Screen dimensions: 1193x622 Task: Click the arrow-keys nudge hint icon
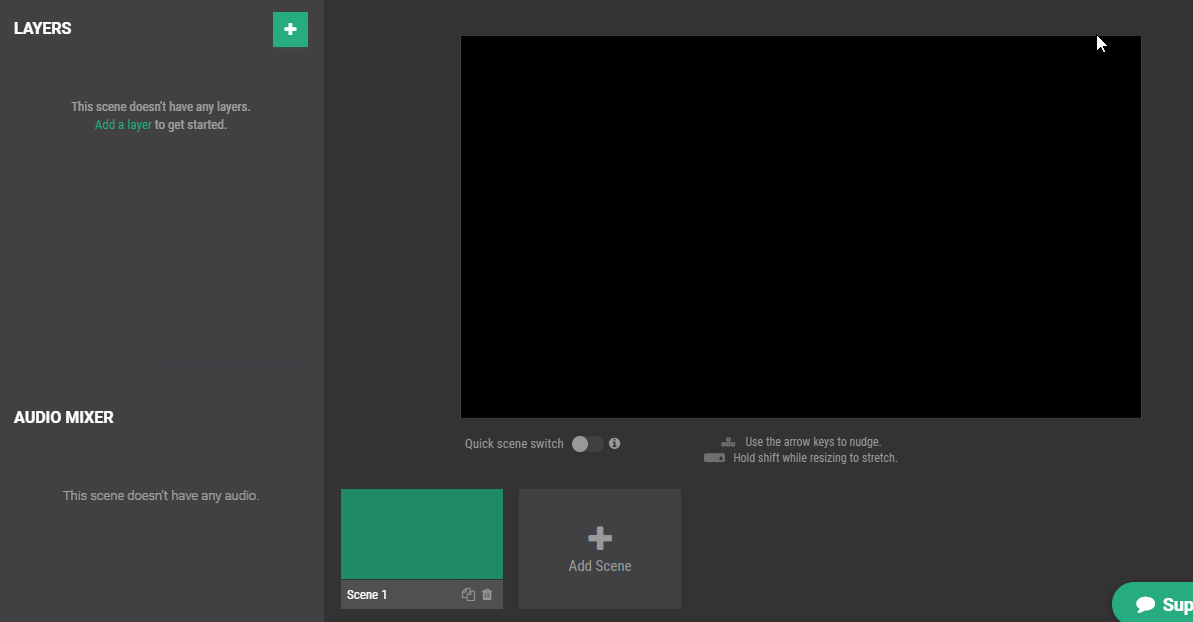(x=727, y=441)
